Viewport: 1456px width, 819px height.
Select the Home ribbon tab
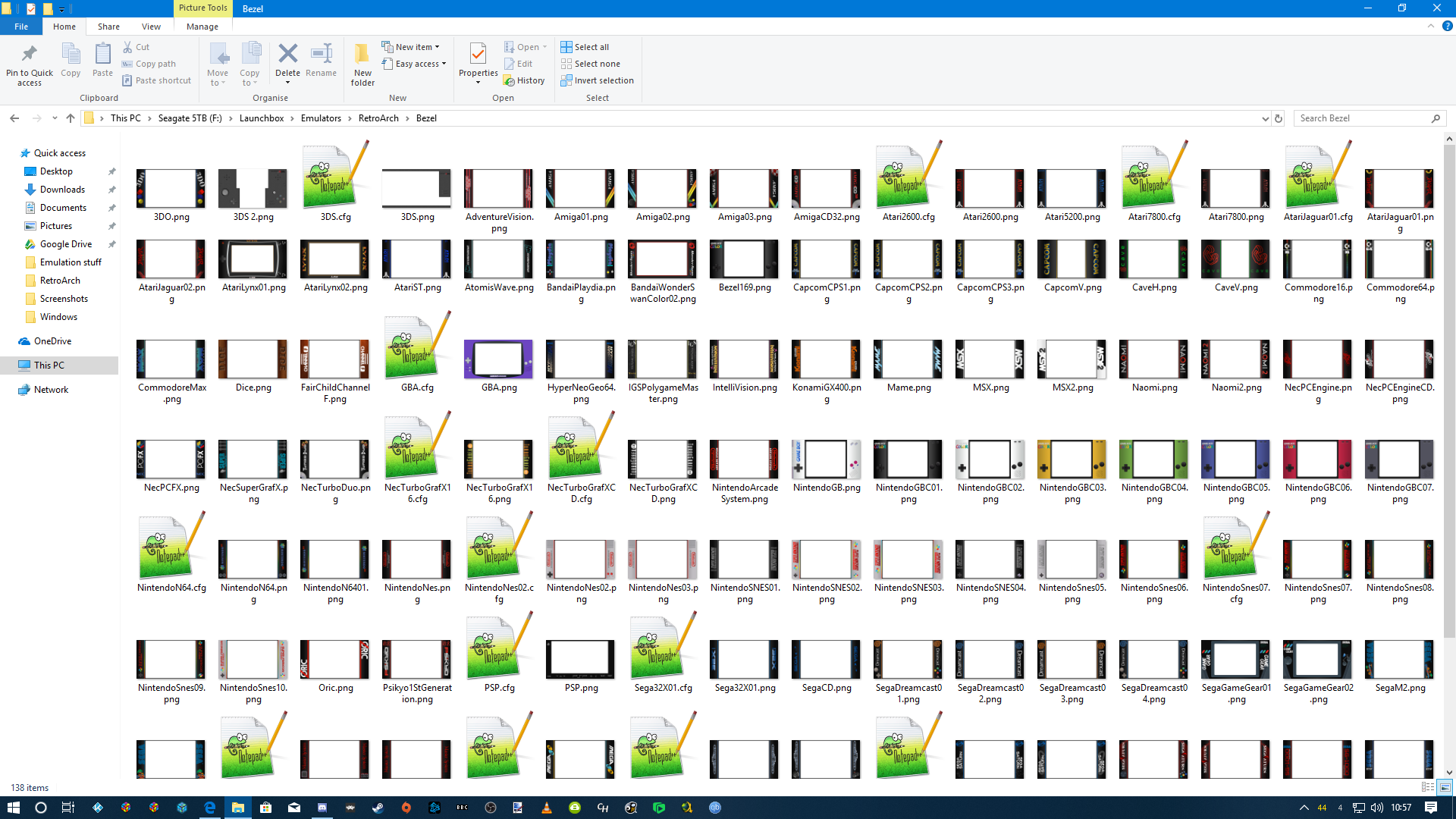pyautogui.click(x=64, y=27)
